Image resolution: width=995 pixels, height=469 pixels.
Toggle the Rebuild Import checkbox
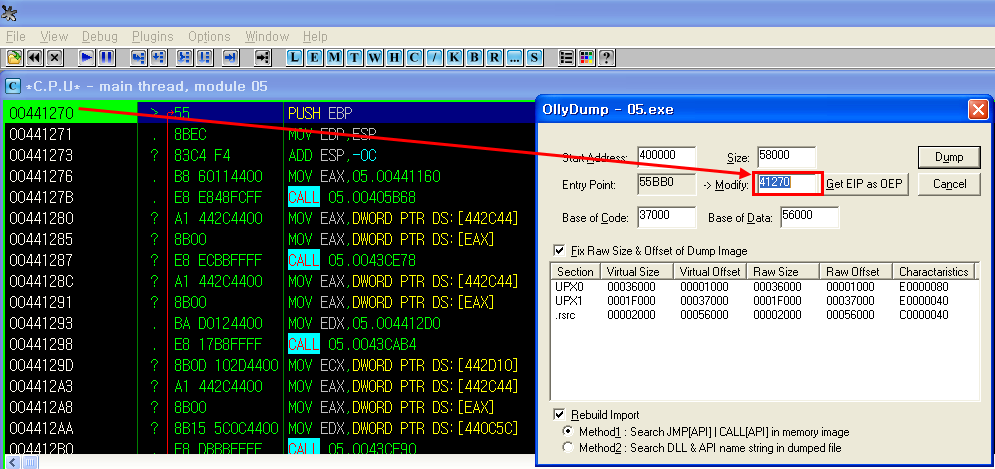click(x=559, y=415)
